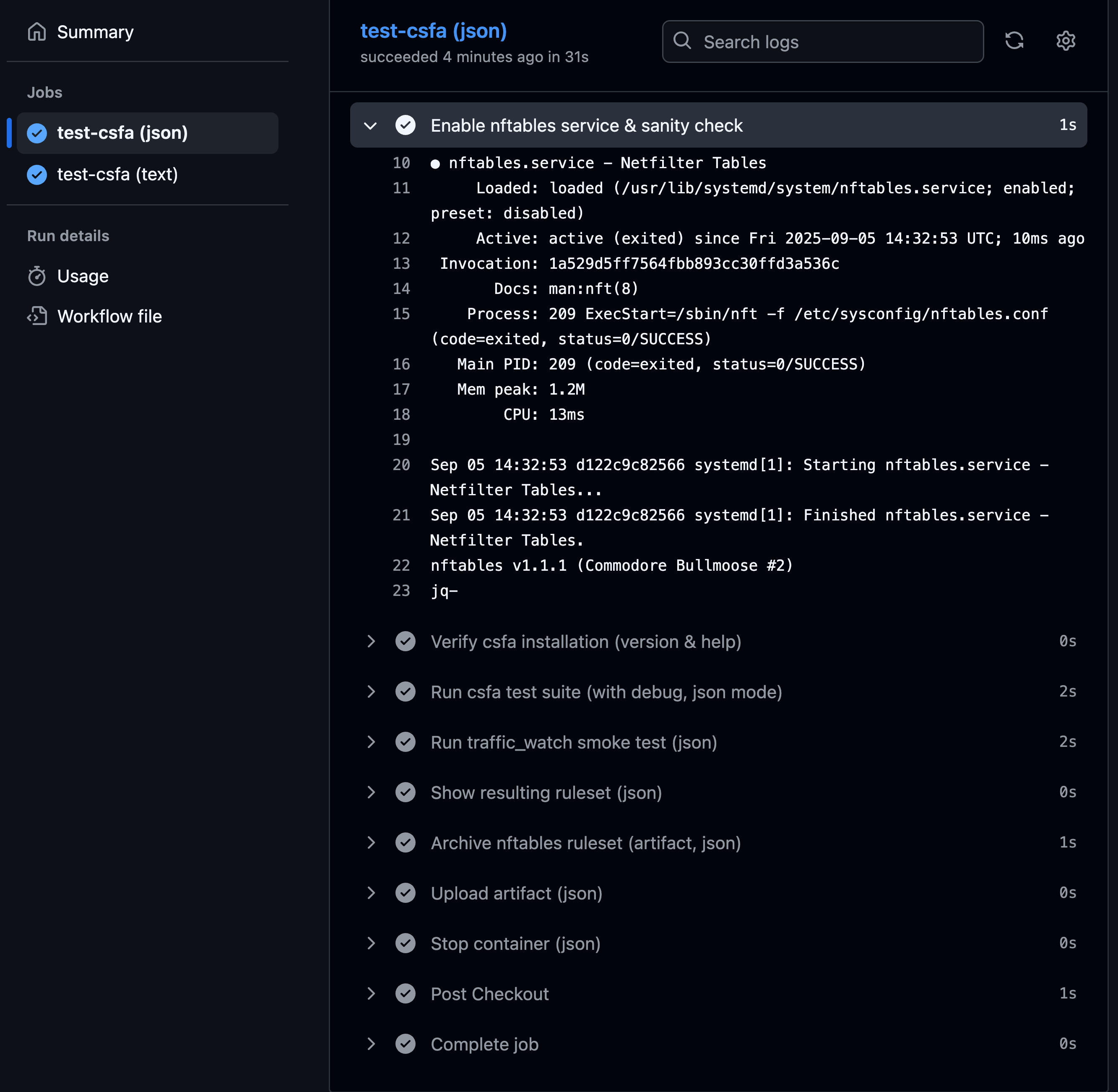
Task: Click the Summary home icon
Action: coord(37,32)
